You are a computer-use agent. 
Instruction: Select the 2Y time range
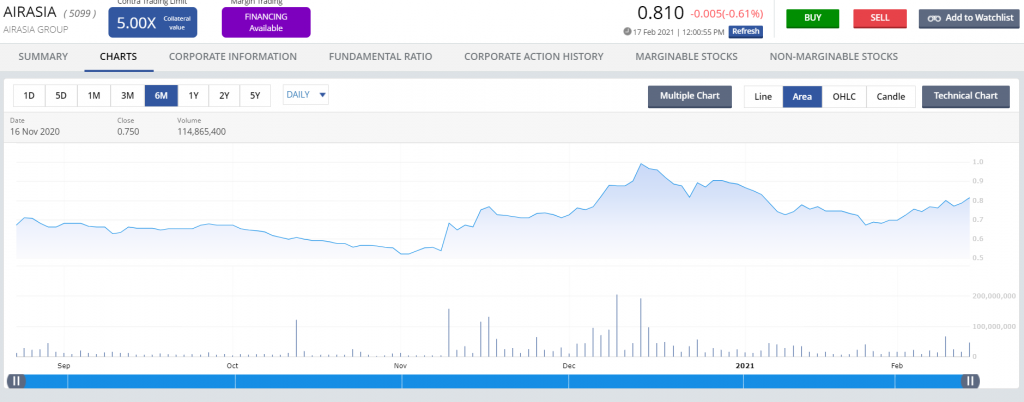coord(224,96)
